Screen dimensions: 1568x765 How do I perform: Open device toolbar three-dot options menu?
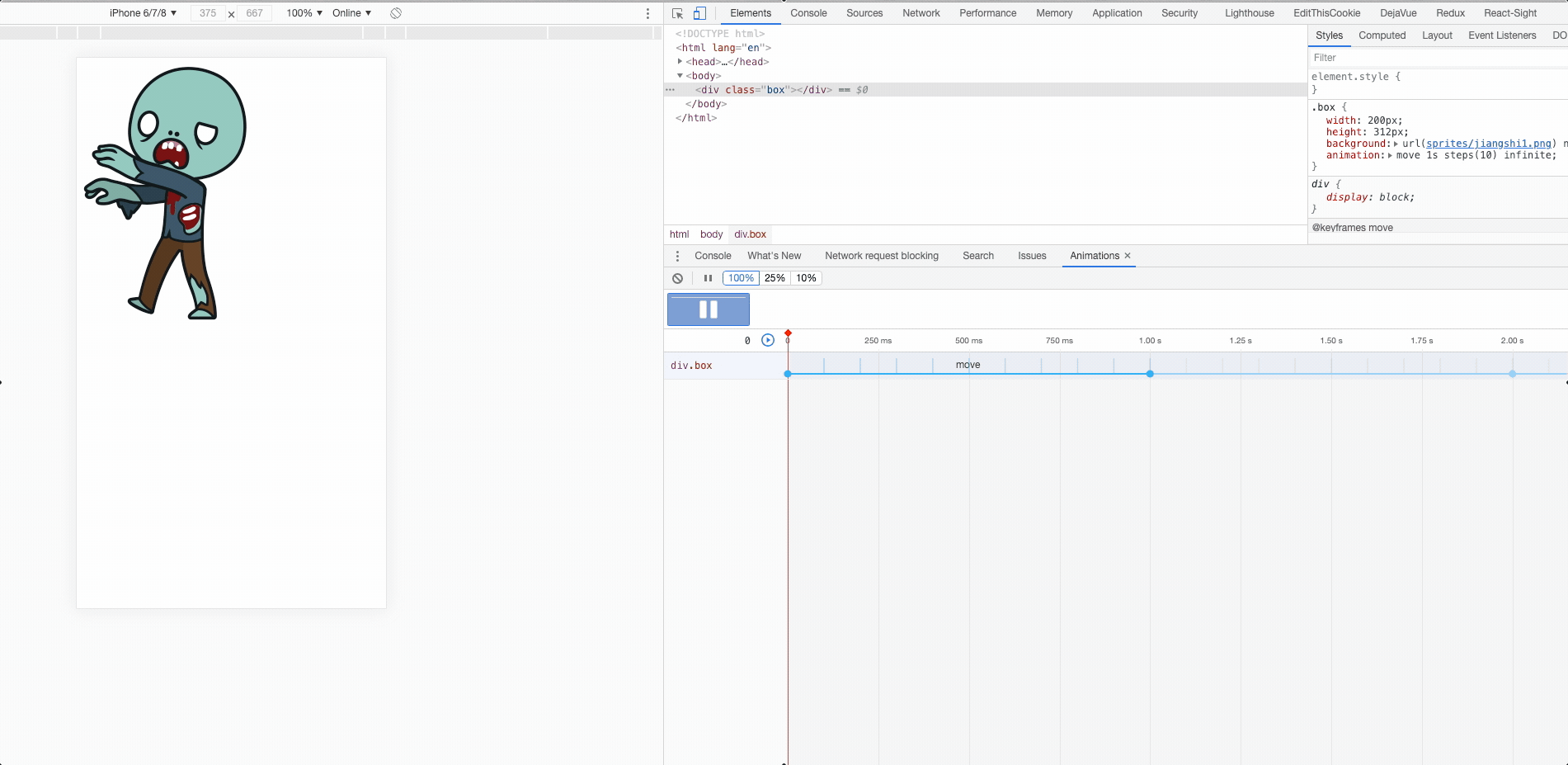tap(647, 13)
